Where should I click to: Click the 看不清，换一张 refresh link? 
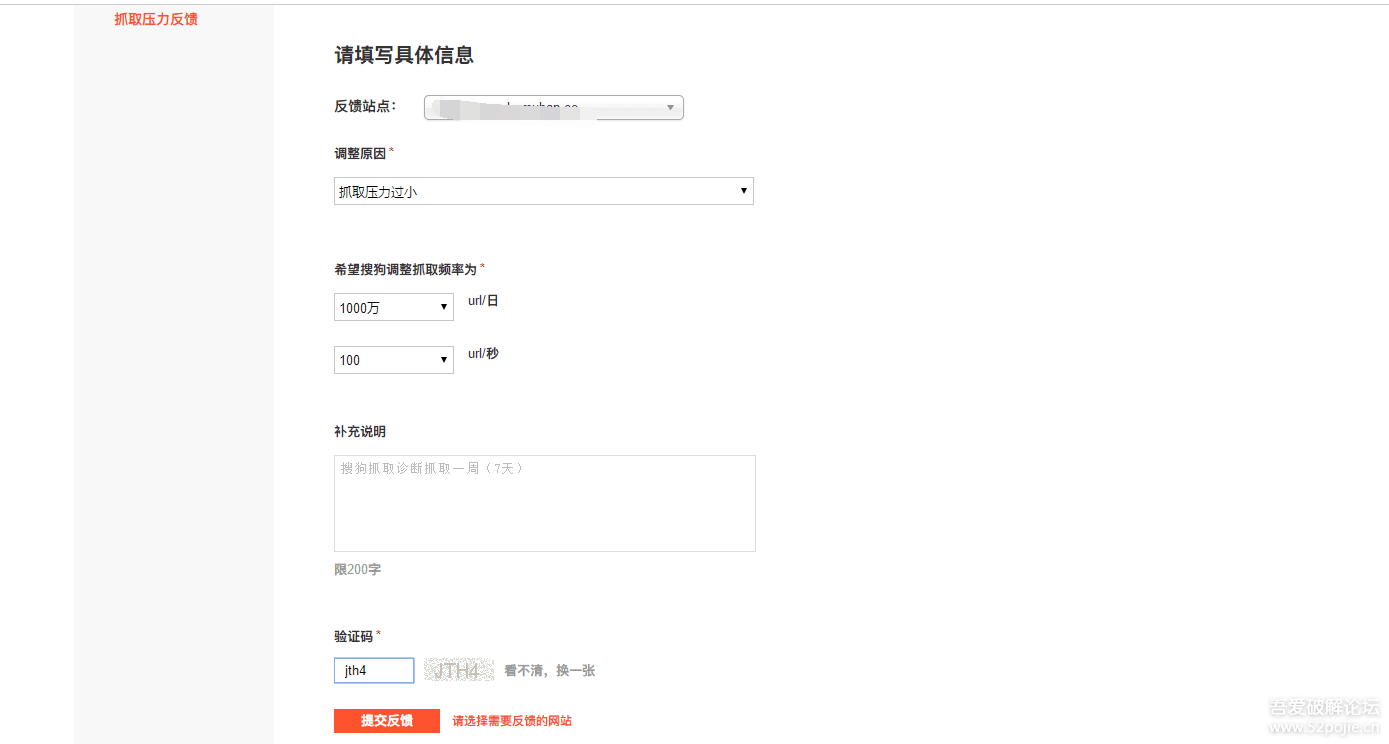pos(549,671)
